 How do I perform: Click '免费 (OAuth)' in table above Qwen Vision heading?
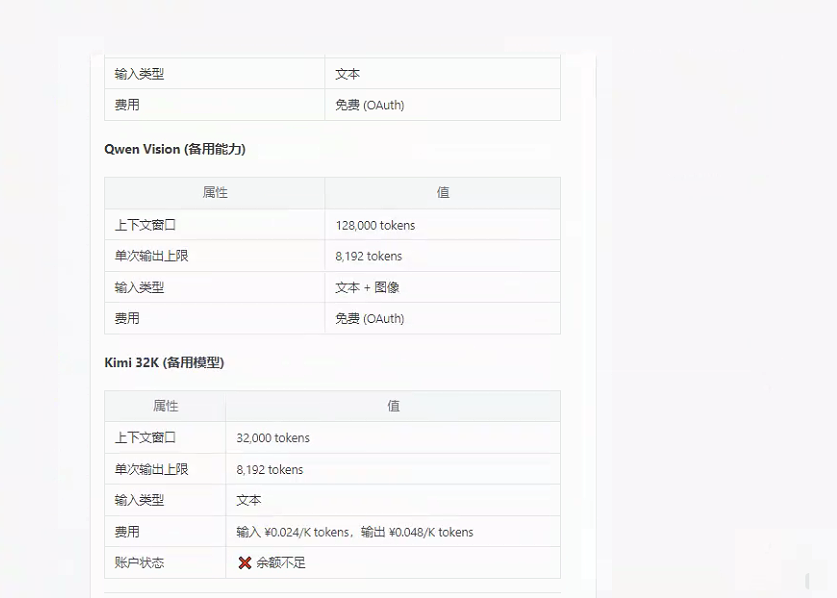(370, 105)
